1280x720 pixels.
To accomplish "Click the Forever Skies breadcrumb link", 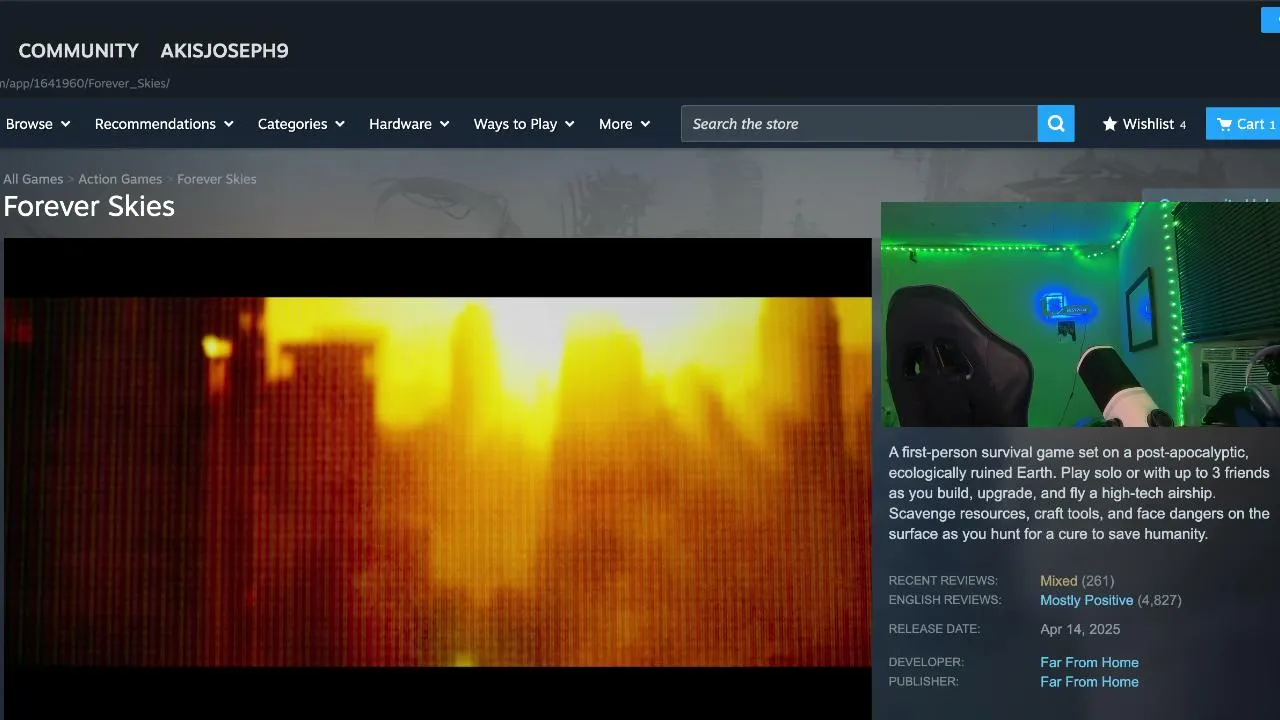I will click(x=217, y=179).
